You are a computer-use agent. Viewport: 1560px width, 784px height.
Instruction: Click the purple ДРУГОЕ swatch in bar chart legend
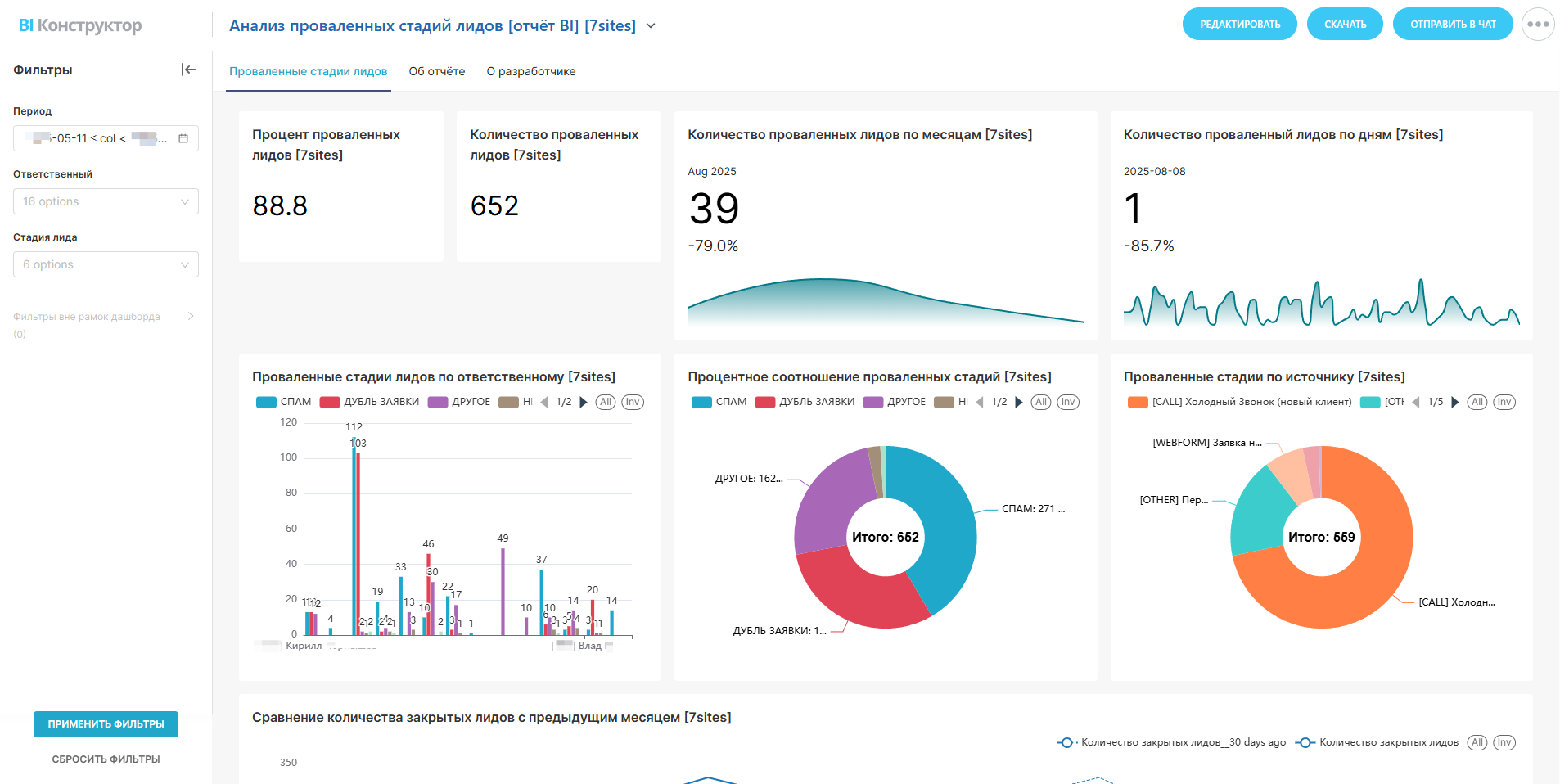tap(438, 402)
